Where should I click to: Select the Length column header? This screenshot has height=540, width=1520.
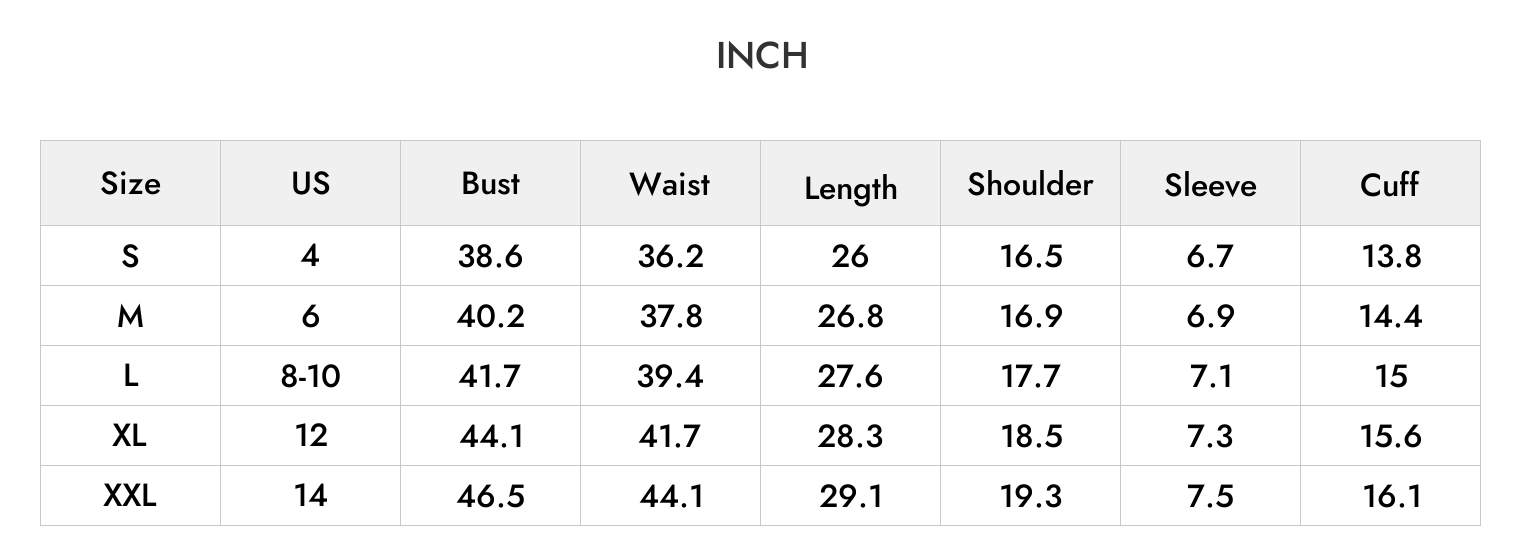click(x=850, y=188)
